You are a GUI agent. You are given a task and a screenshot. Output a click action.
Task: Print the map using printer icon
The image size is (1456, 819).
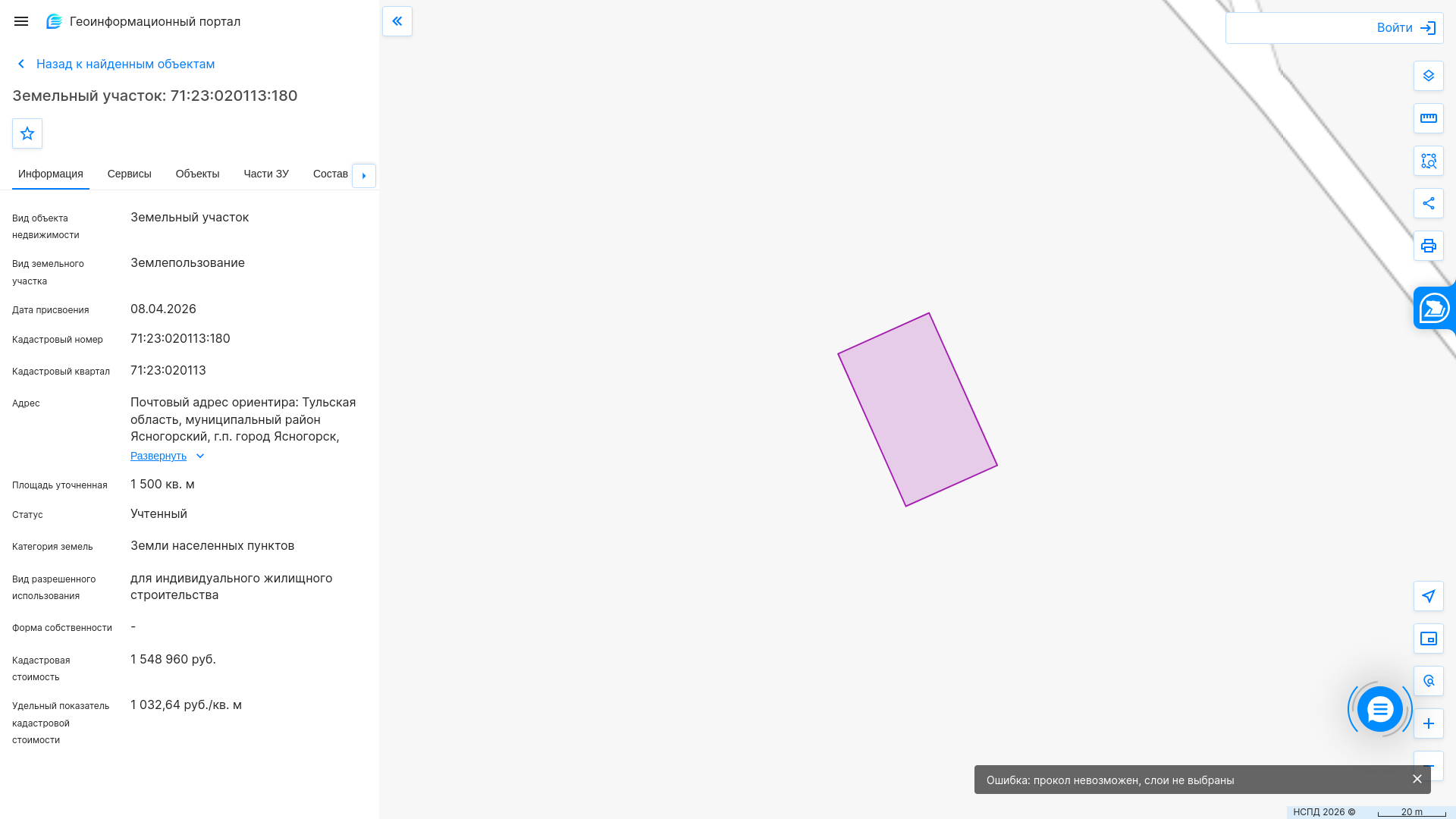pos(1429,246)
